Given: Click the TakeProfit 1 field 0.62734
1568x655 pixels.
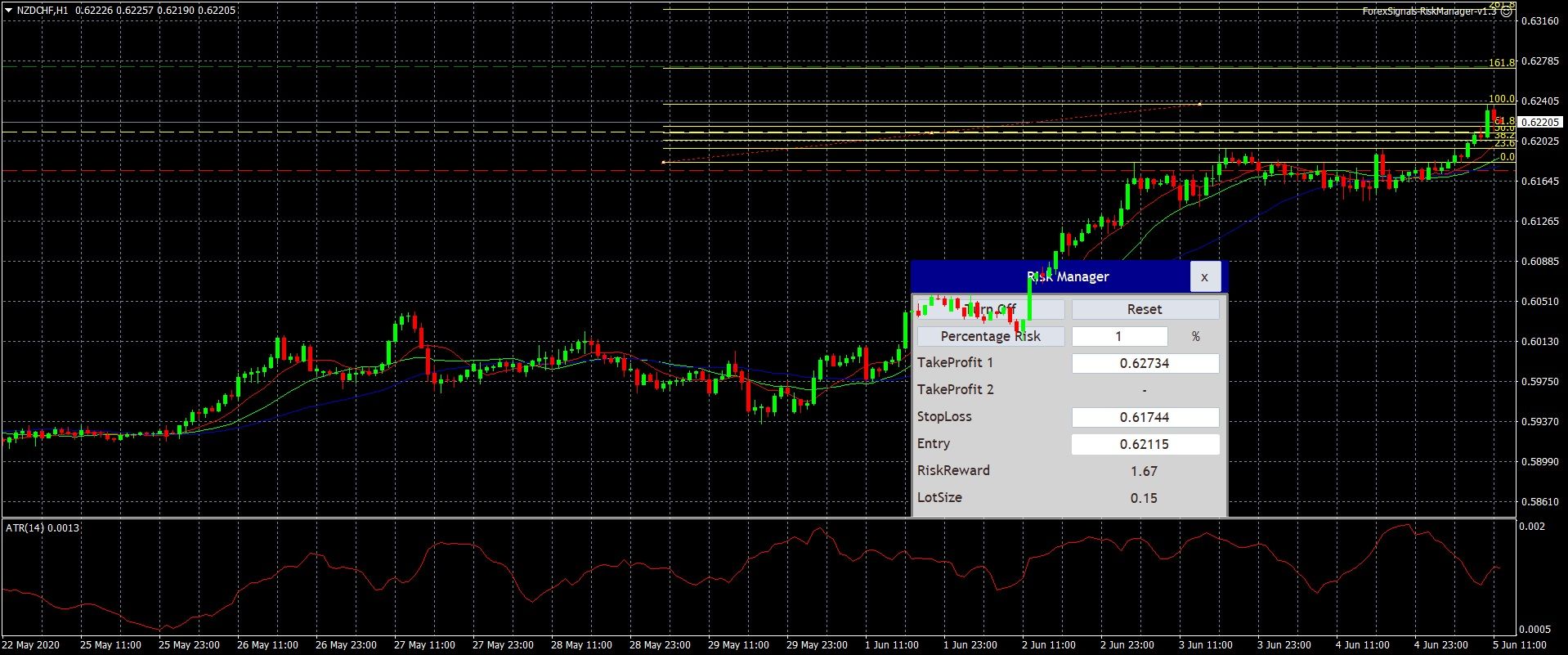Looking at the screenshot, I should point(1145,363).
